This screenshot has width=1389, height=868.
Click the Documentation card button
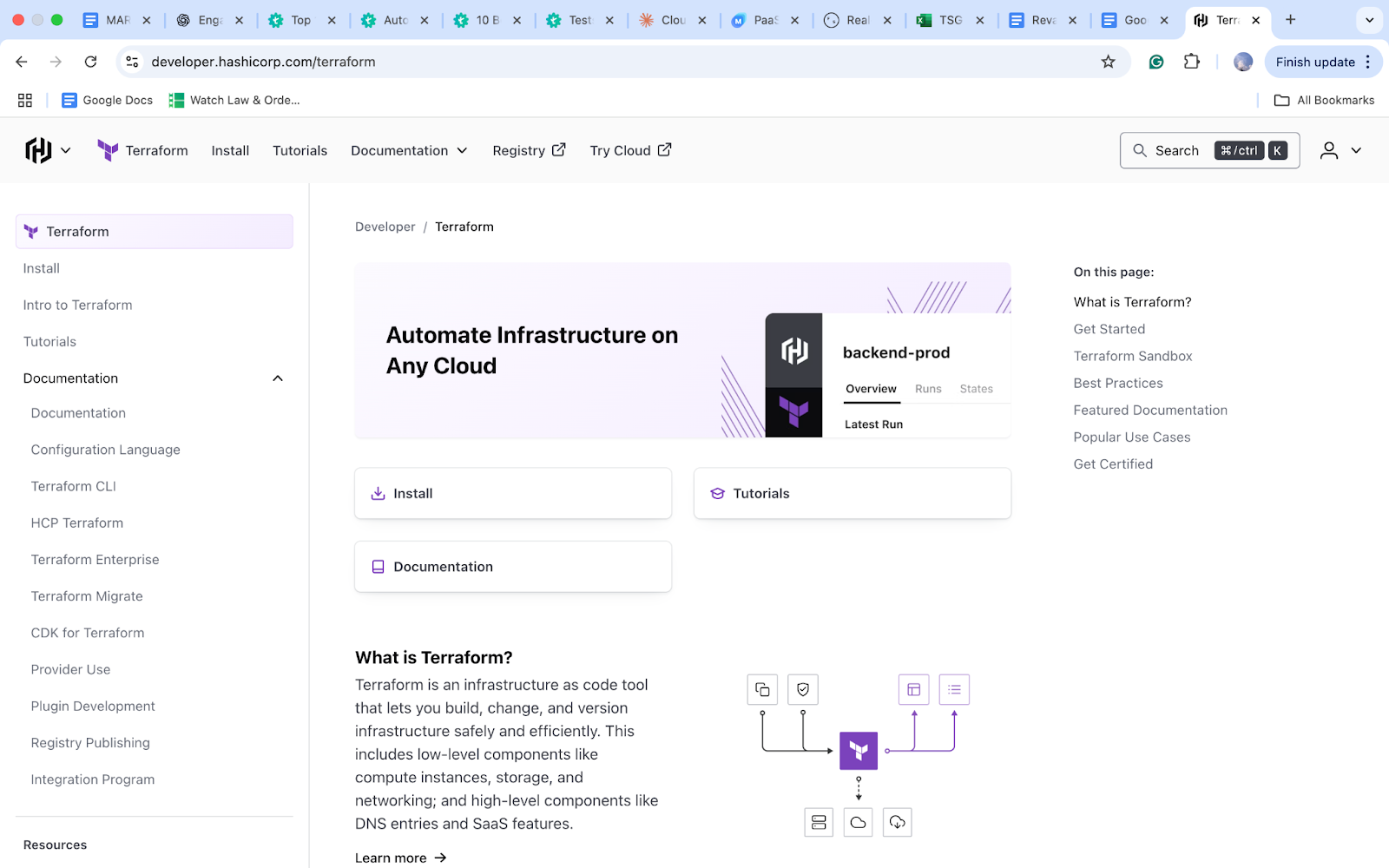513,567
